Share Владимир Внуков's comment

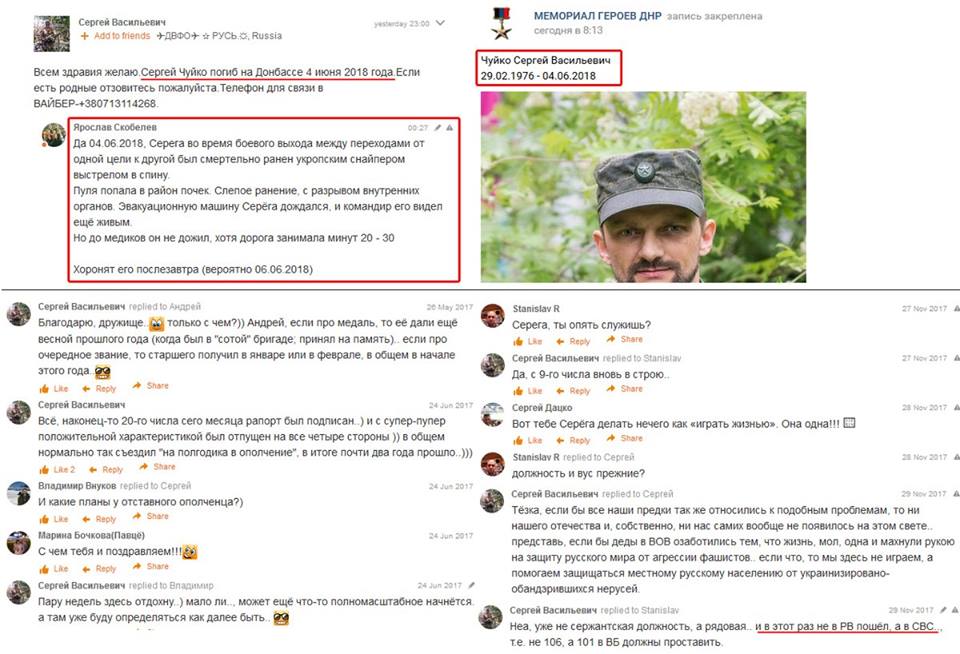(151, 516)
